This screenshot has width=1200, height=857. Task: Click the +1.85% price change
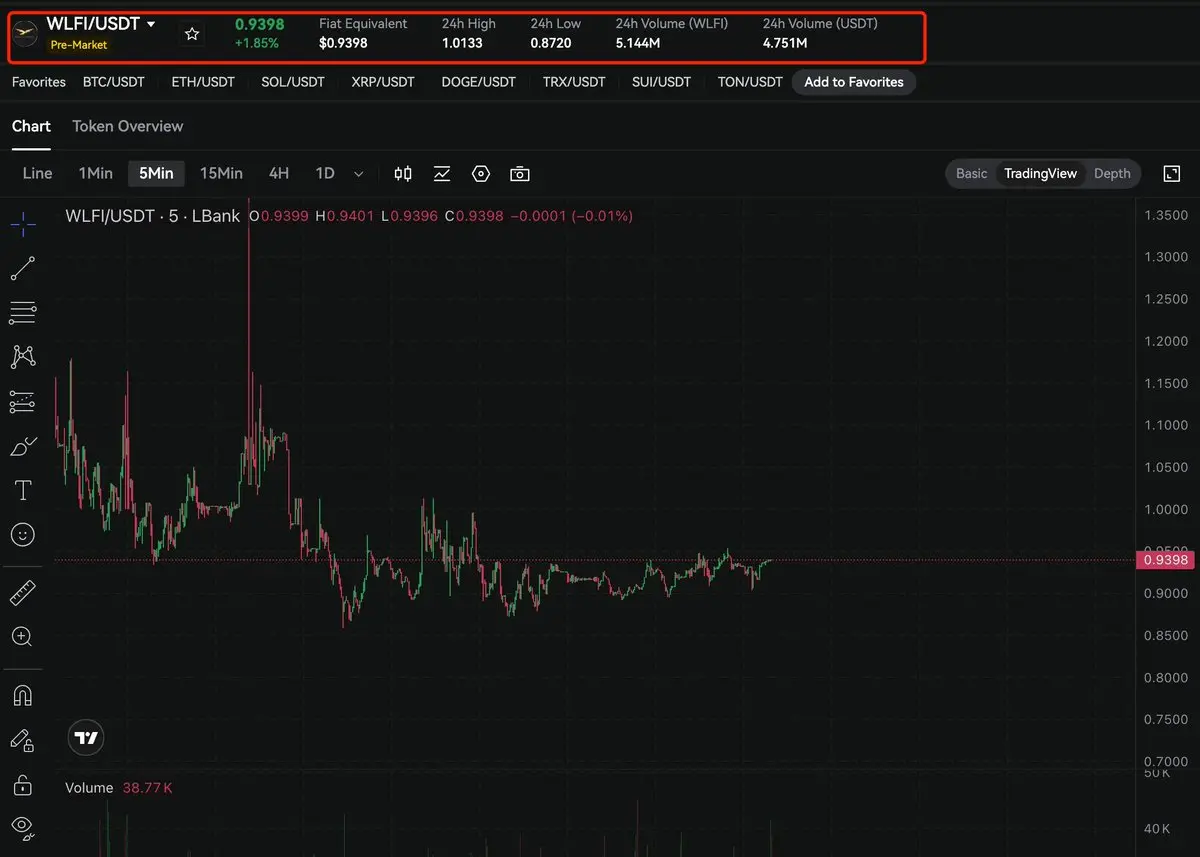coord(257,43)
